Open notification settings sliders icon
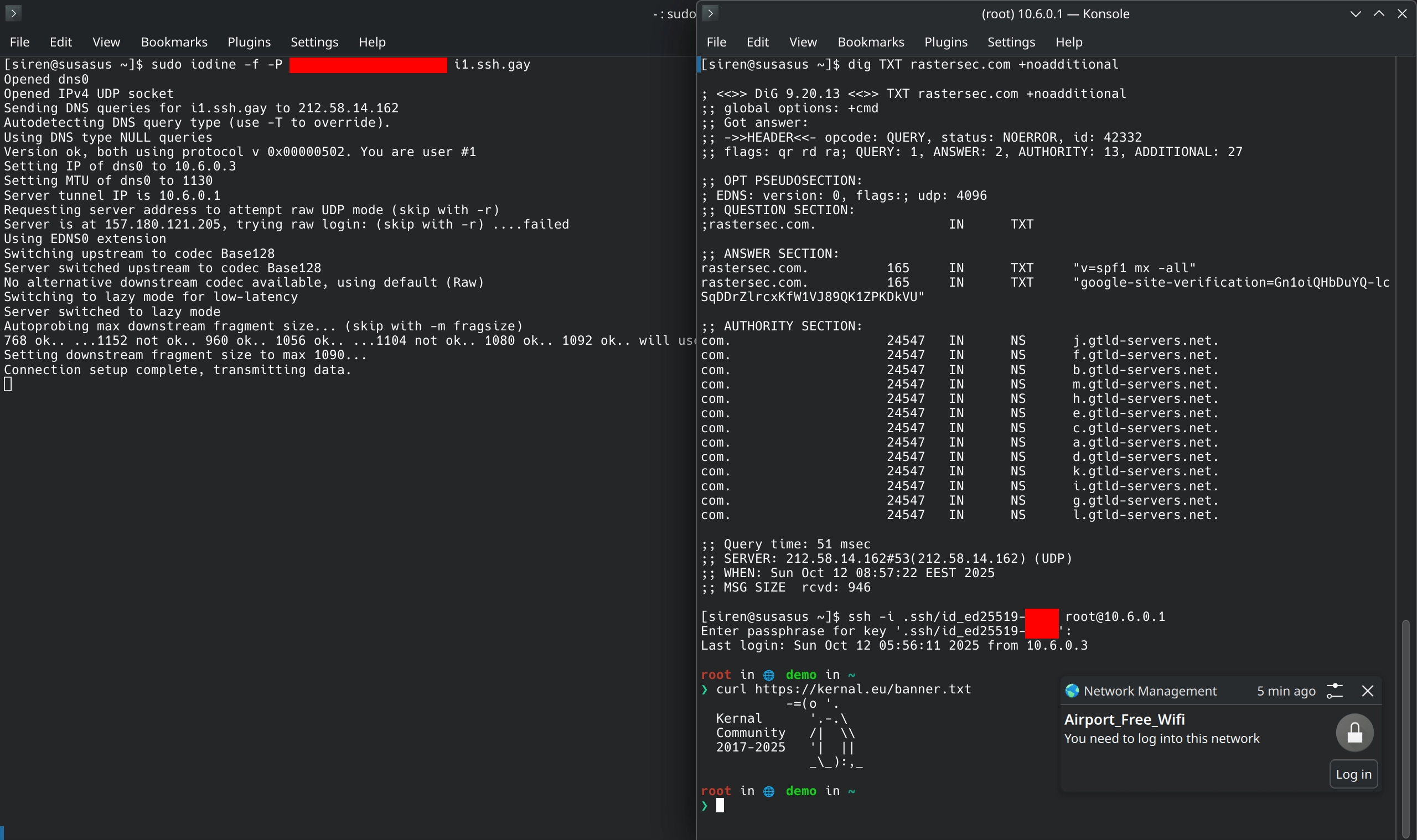 1335,691
